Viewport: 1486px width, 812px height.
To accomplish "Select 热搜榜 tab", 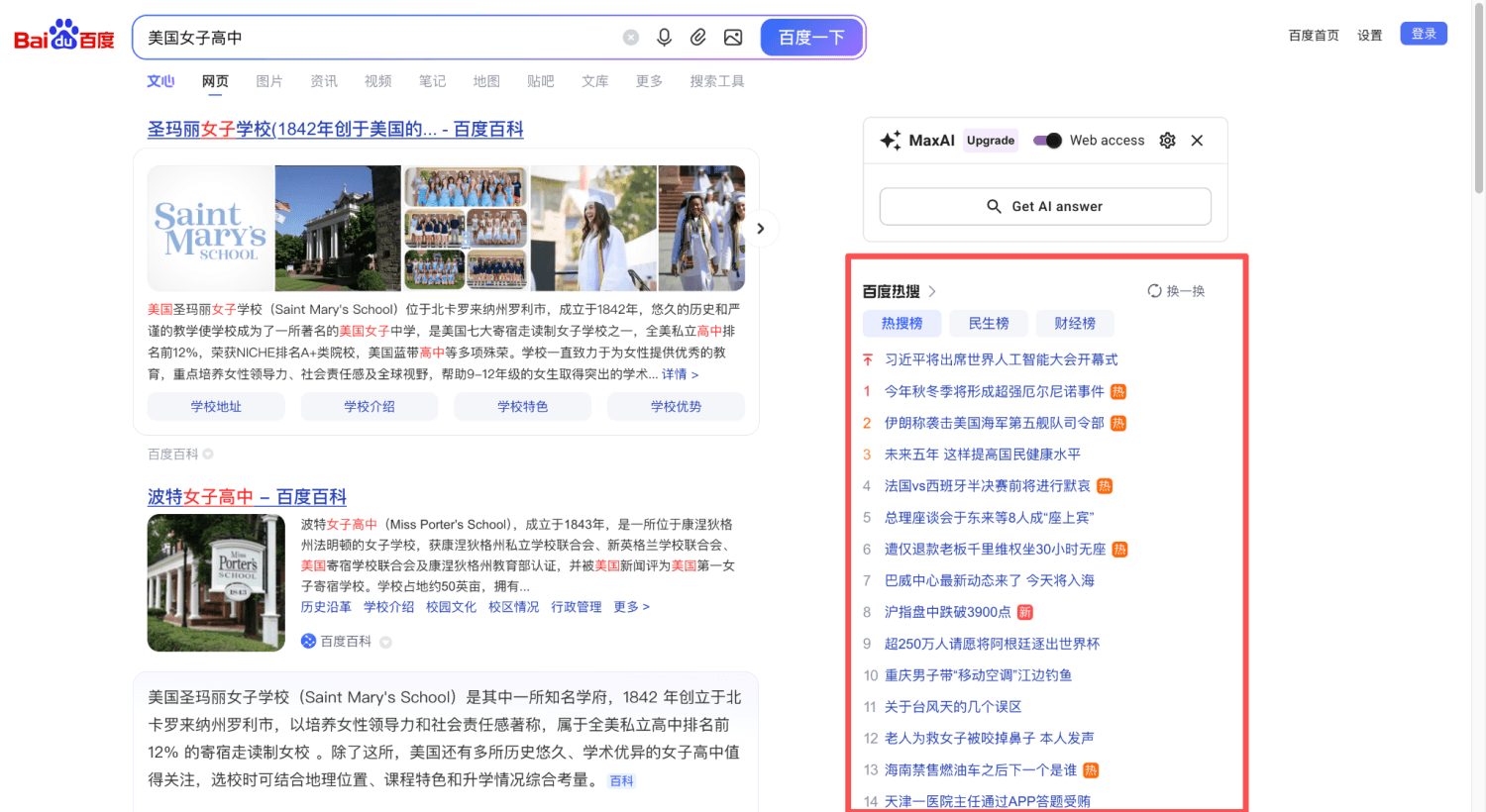I will pyautogui.click(x=902, y=323).
